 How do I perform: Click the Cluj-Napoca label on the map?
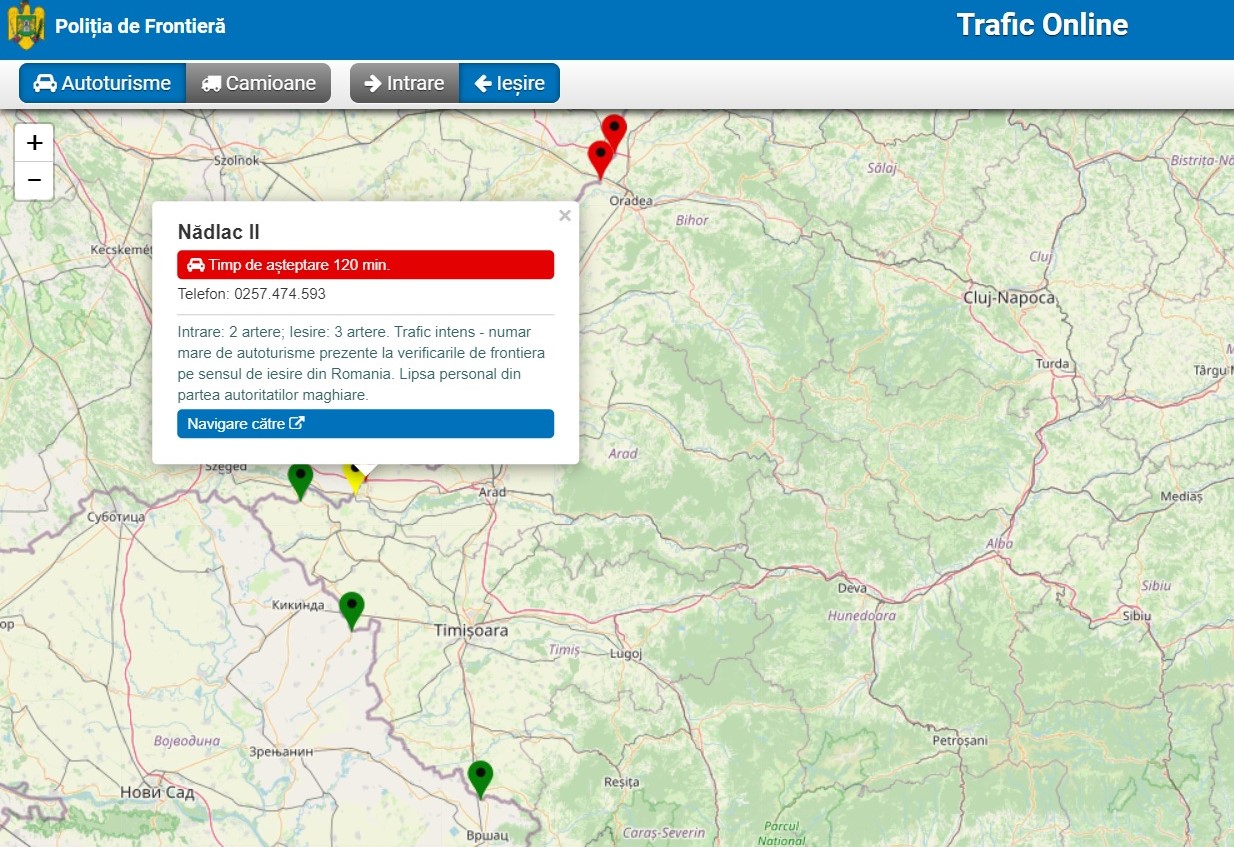[x=1008, y=298]
